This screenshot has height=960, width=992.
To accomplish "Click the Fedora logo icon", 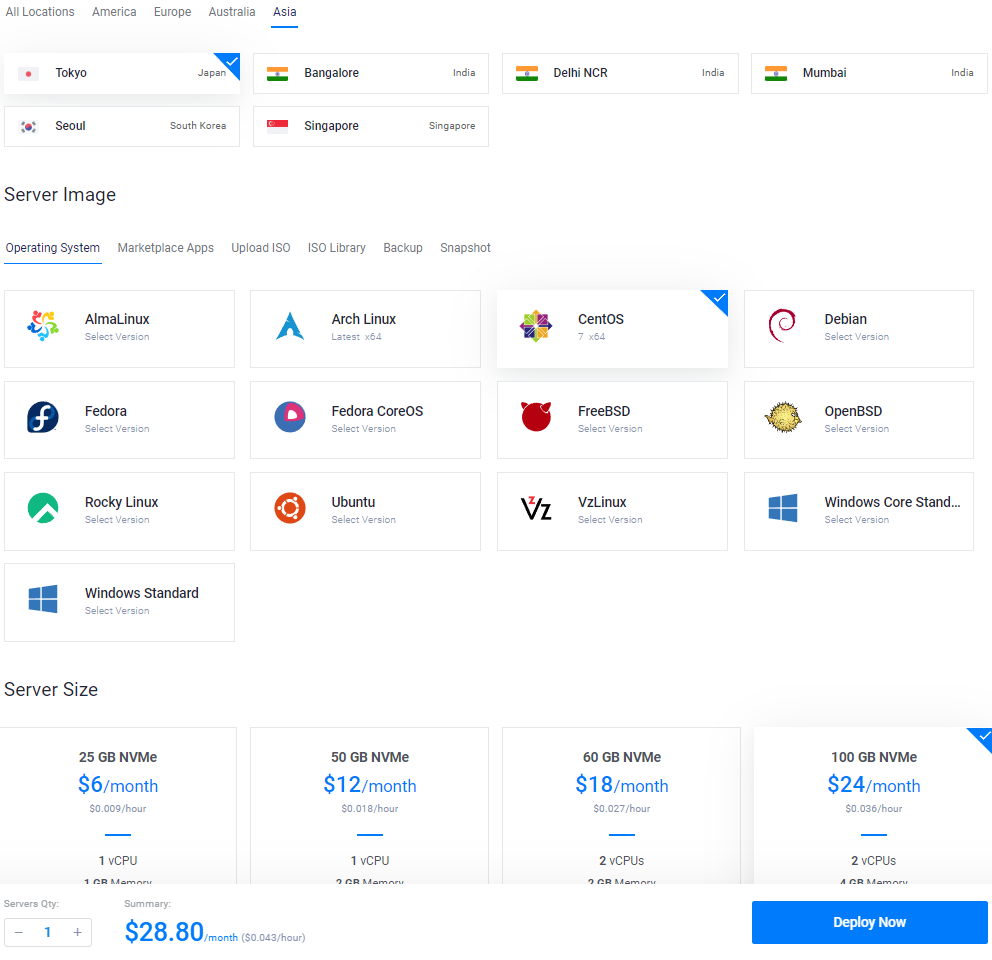I will 43,418.
